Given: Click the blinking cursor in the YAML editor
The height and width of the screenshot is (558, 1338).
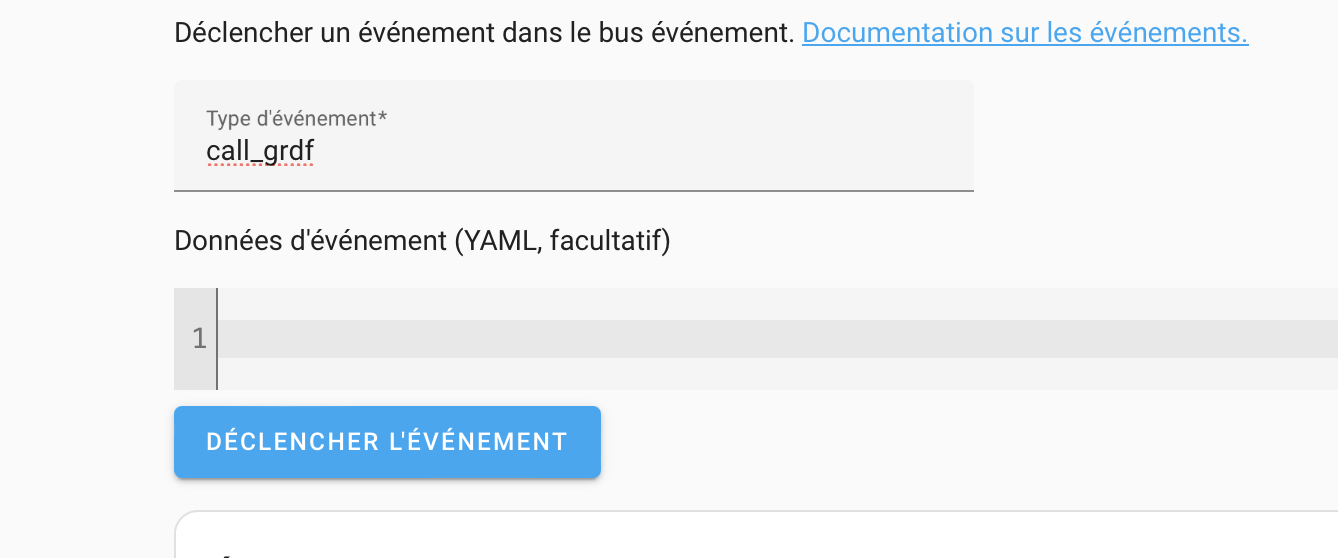Looking at the screenshot, I should tap(218, 339).
